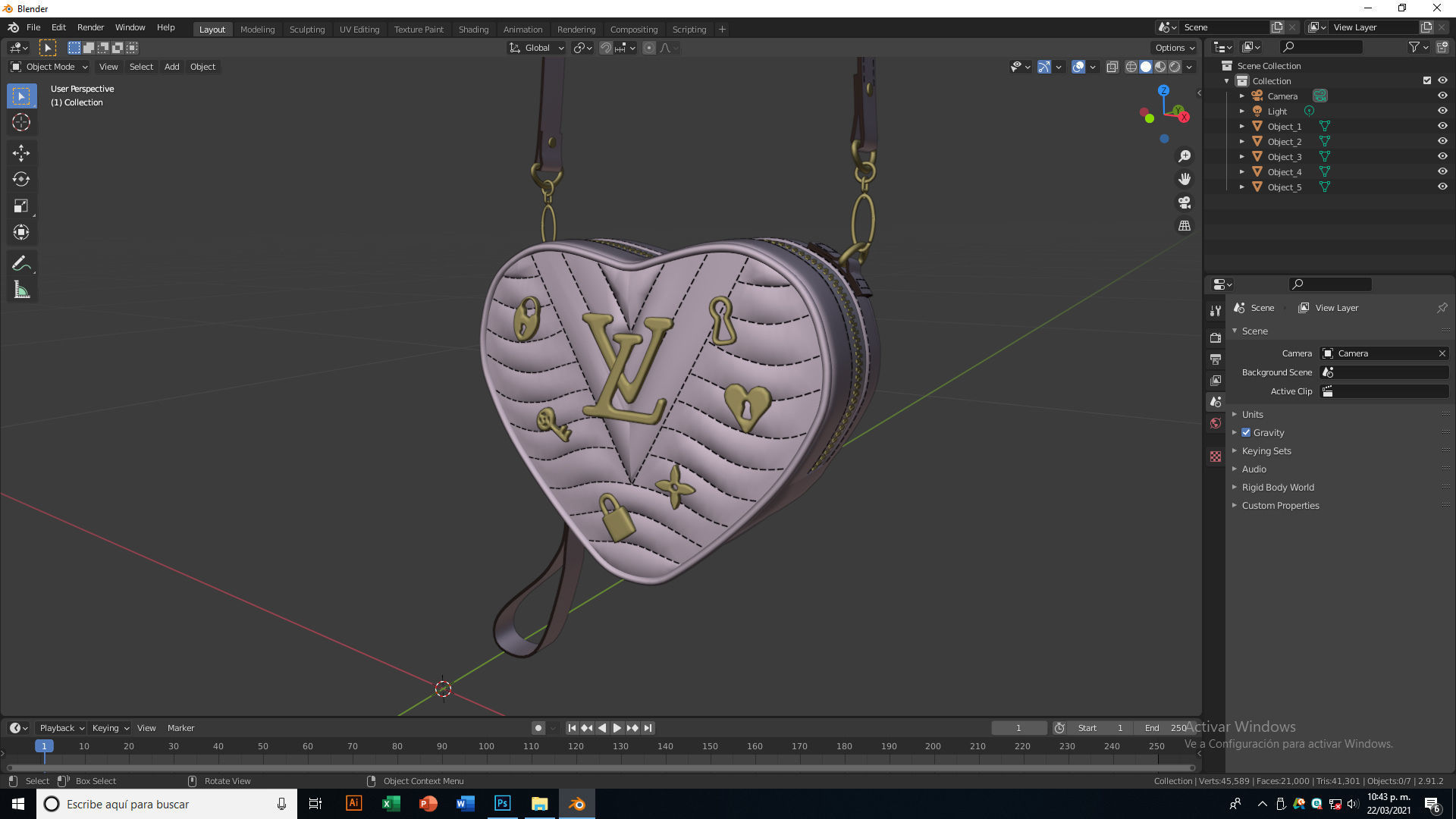The image size is (1456, 819).
Task: Jump to the timeline's last frame
Action: [648, 728]
